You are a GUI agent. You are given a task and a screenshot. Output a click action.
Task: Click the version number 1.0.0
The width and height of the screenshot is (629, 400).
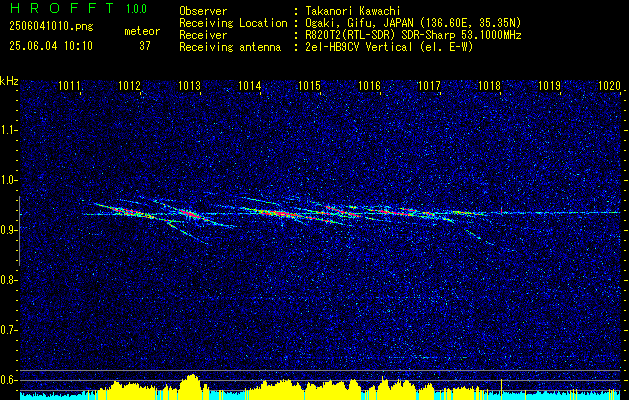point(136,9)
